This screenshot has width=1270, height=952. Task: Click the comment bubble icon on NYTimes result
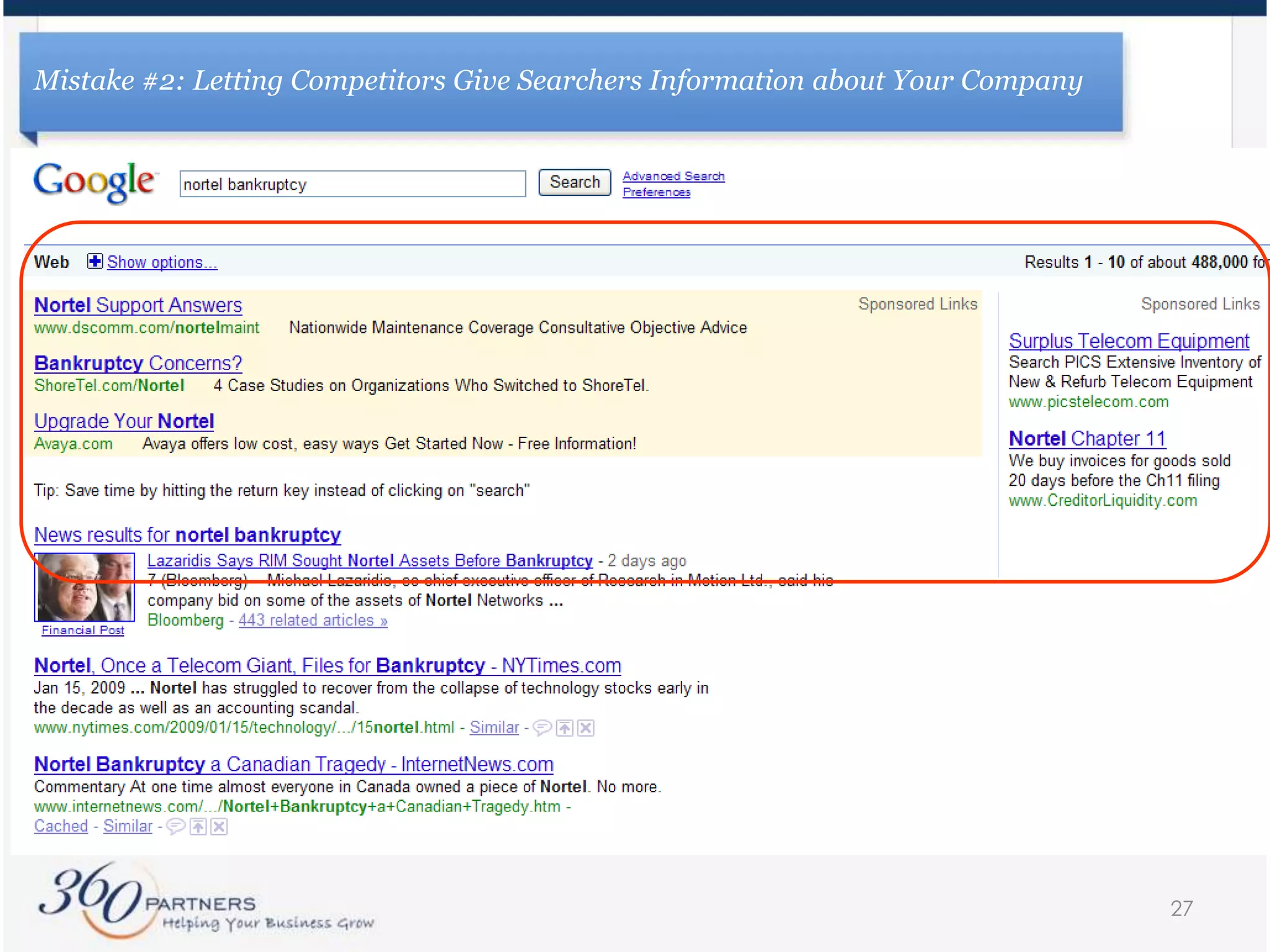click(x=542, y=728)
